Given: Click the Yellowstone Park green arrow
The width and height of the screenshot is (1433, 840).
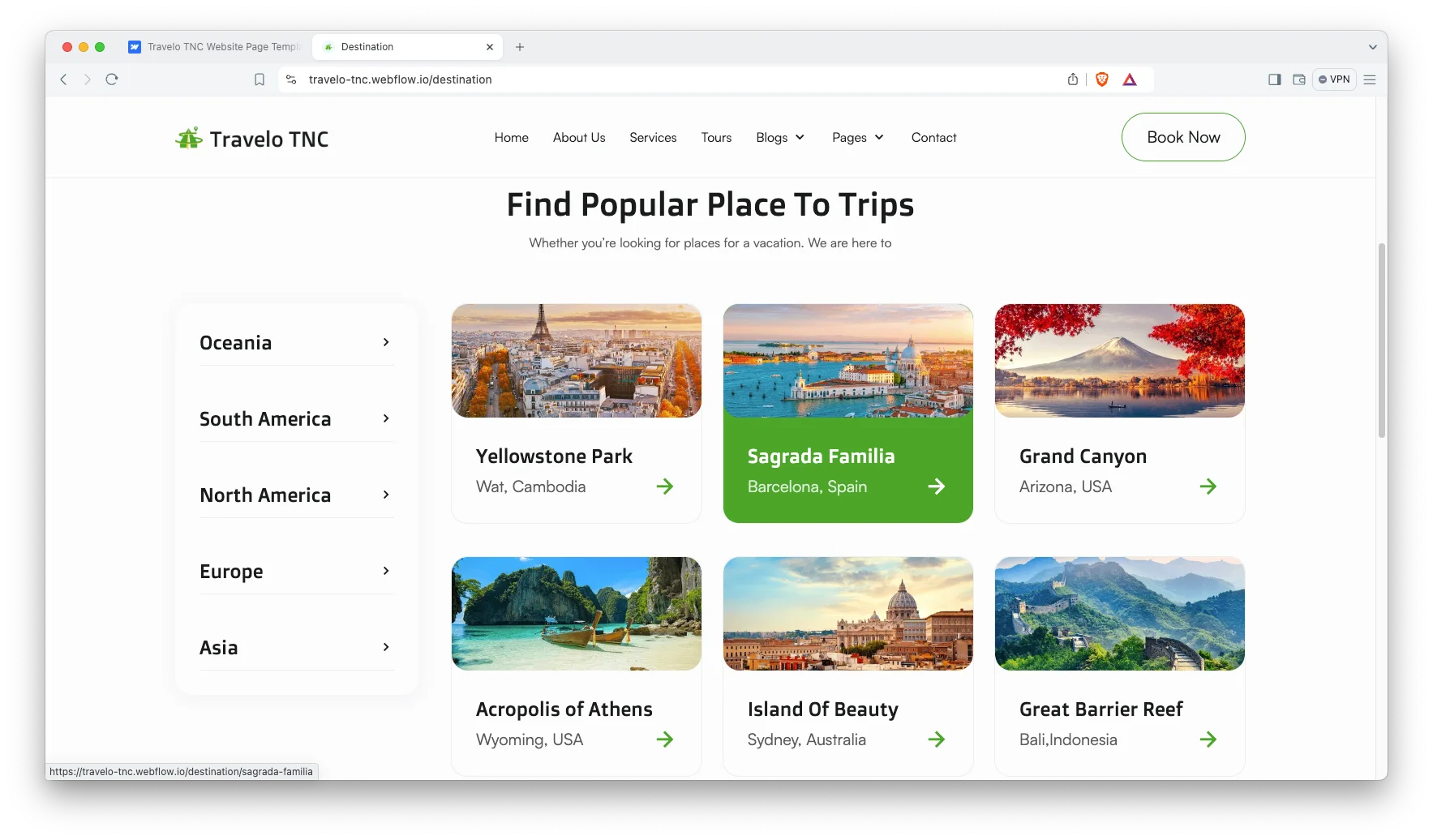Looking at the screenshot, I should [x=665, y=486].
